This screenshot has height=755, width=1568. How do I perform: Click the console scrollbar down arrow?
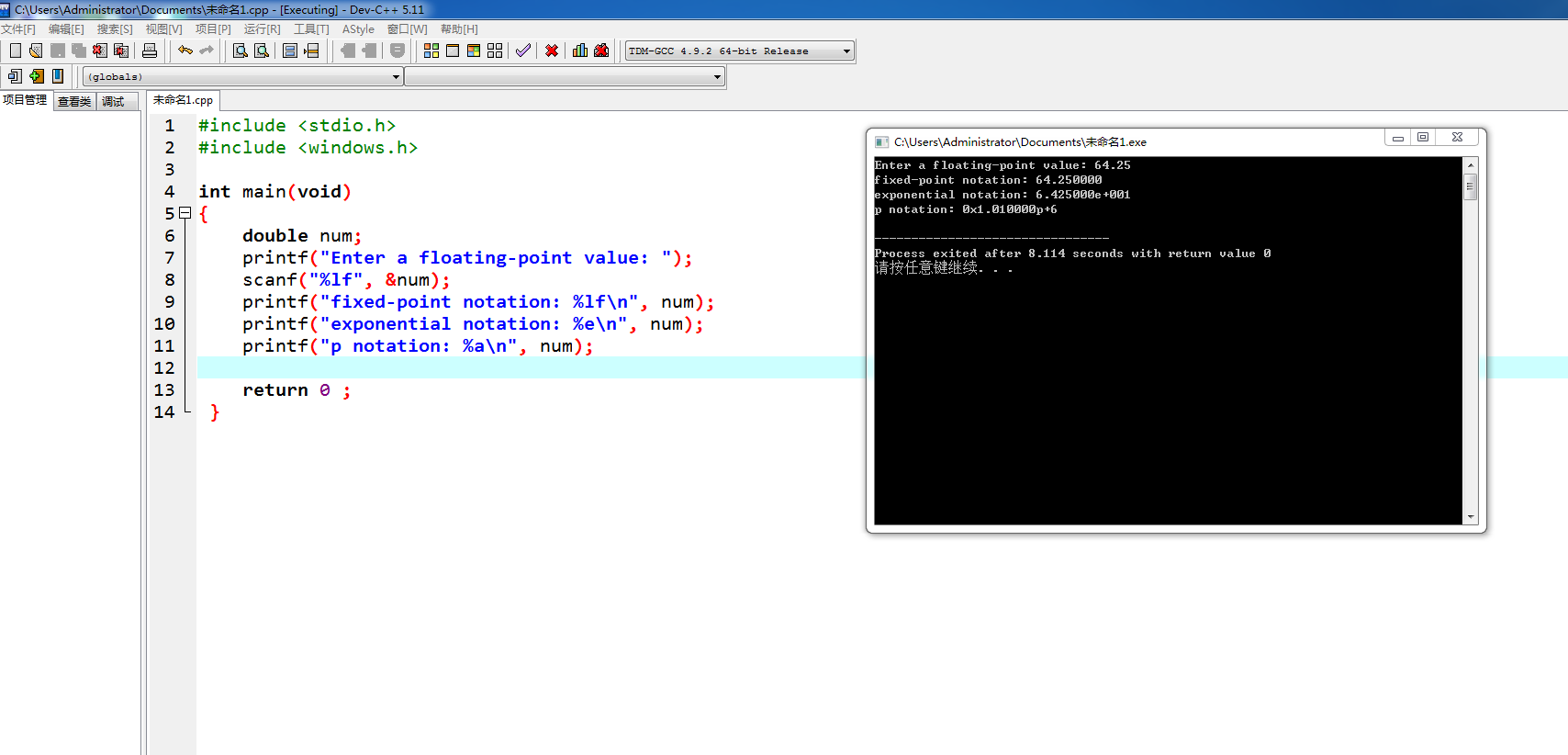click(x=1470, y=517)
